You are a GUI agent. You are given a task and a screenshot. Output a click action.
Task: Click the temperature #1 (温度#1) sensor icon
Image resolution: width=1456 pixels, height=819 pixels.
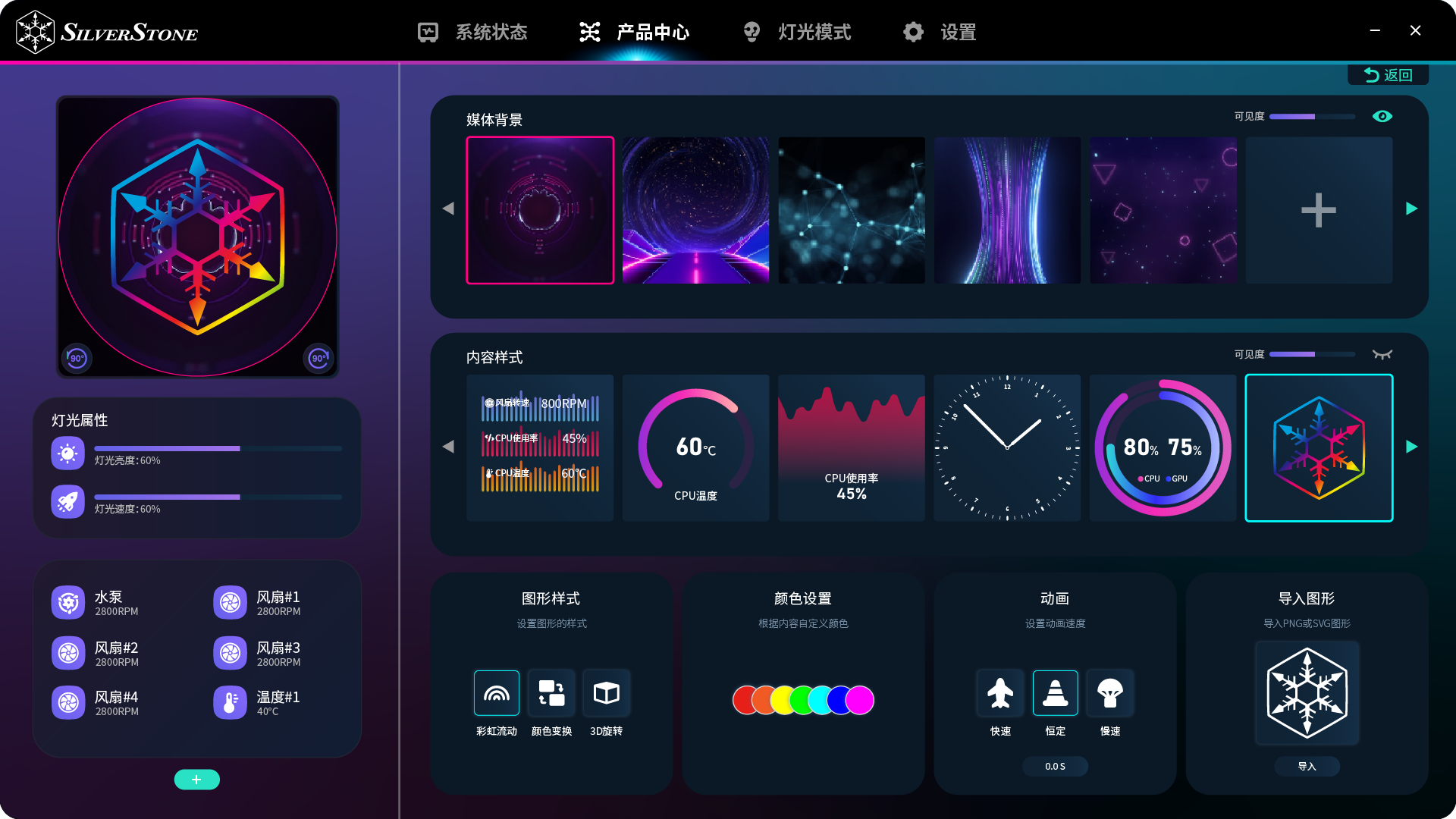click(230, 702)
